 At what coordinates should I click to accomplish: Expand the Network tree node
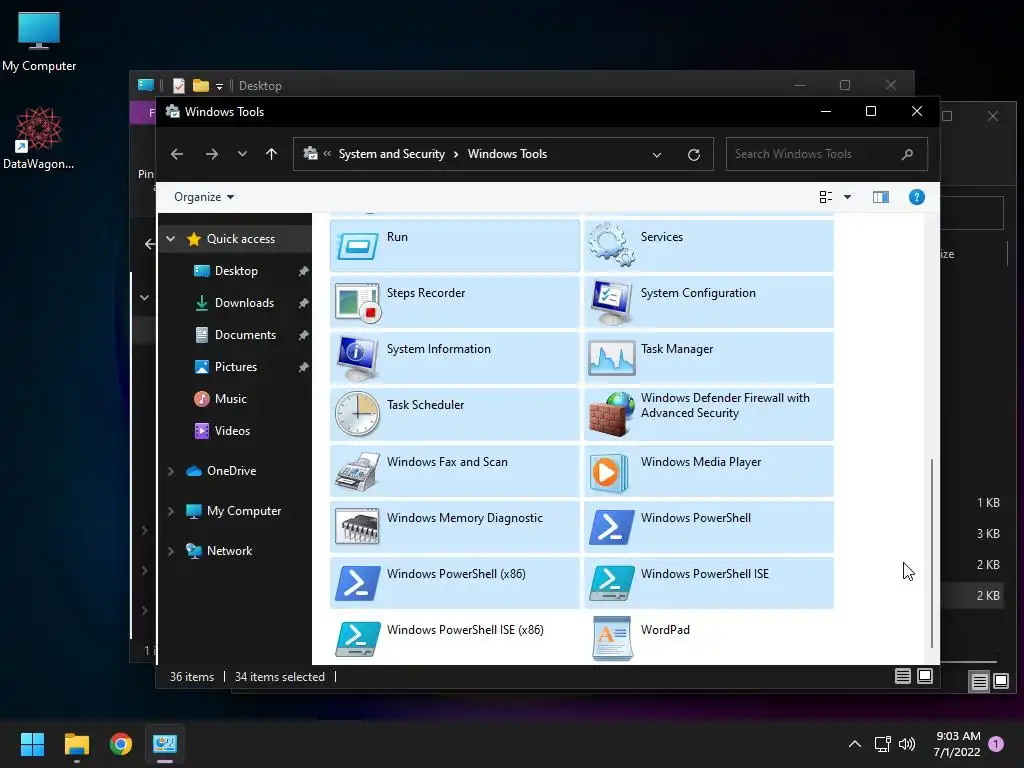pos(170,551)
